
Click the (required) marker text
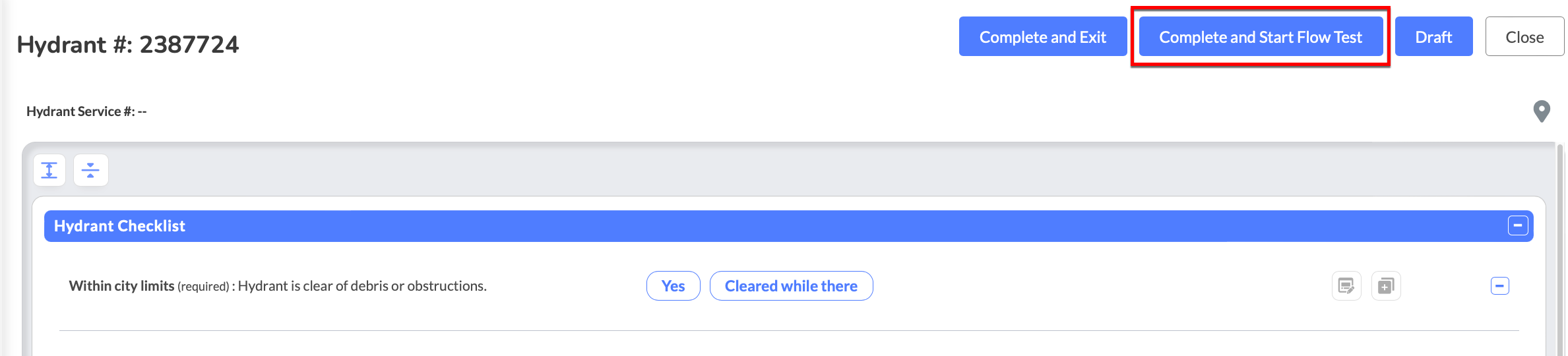tap(203, 287)
